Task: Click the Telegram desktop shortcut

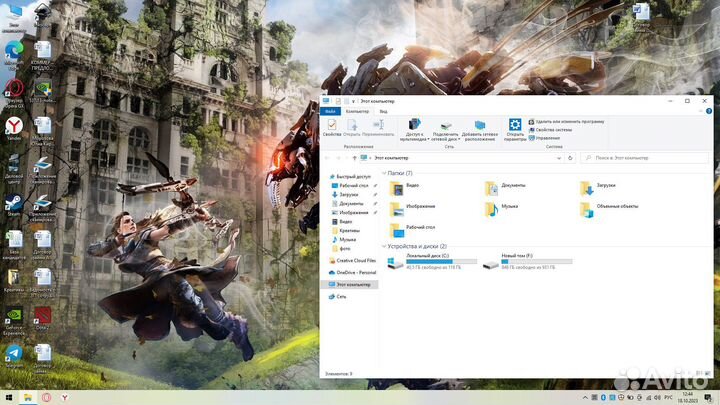Action: (14, 357)
